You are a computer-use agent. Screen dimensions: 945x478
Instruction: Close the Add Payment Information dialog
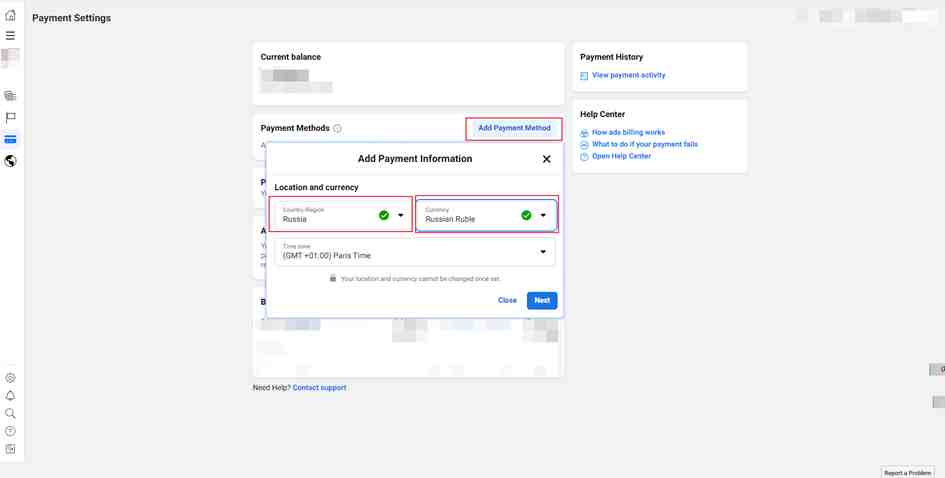tap(547, 159)
